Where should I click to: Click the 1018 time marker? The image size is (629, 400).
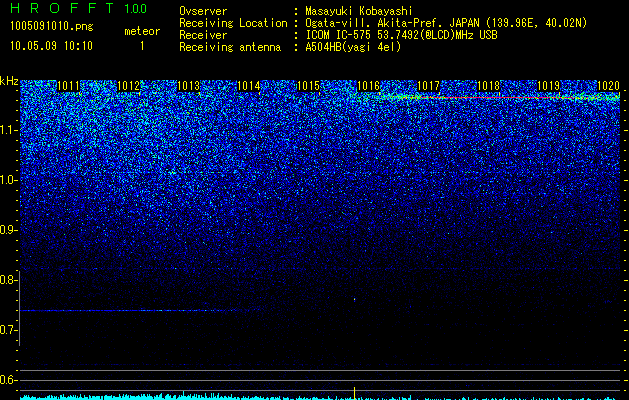pyautogui.click(x=489, y=86)
